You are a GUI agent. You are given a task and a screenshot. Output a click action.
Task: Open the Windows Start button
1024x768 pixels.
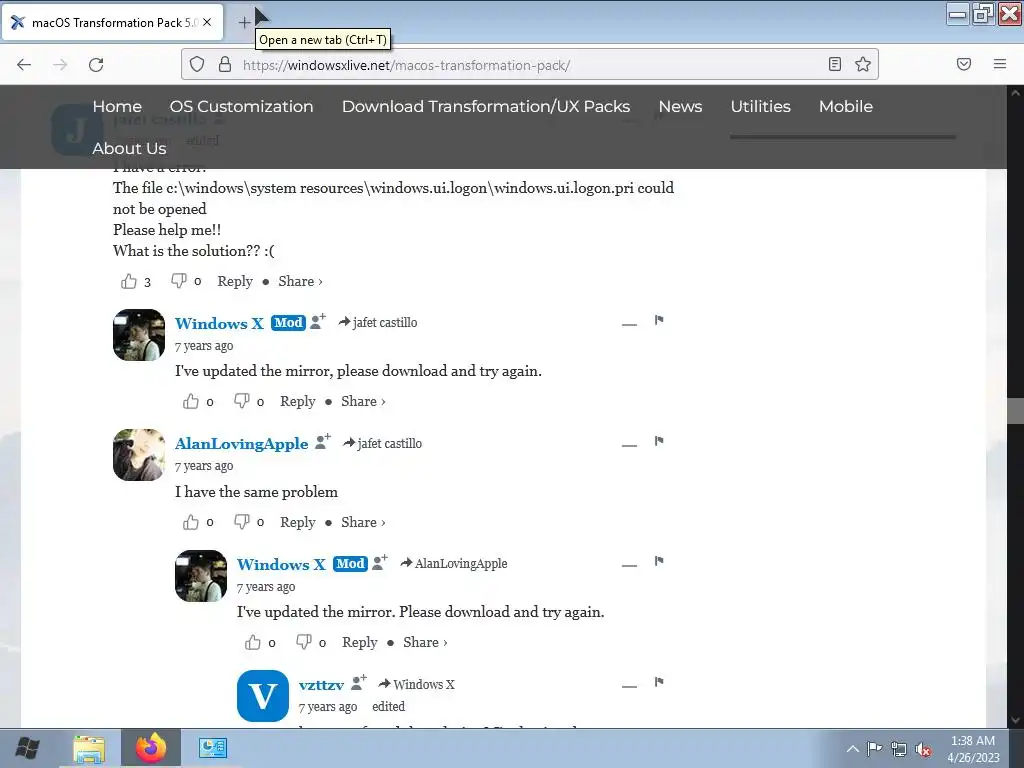27,748
